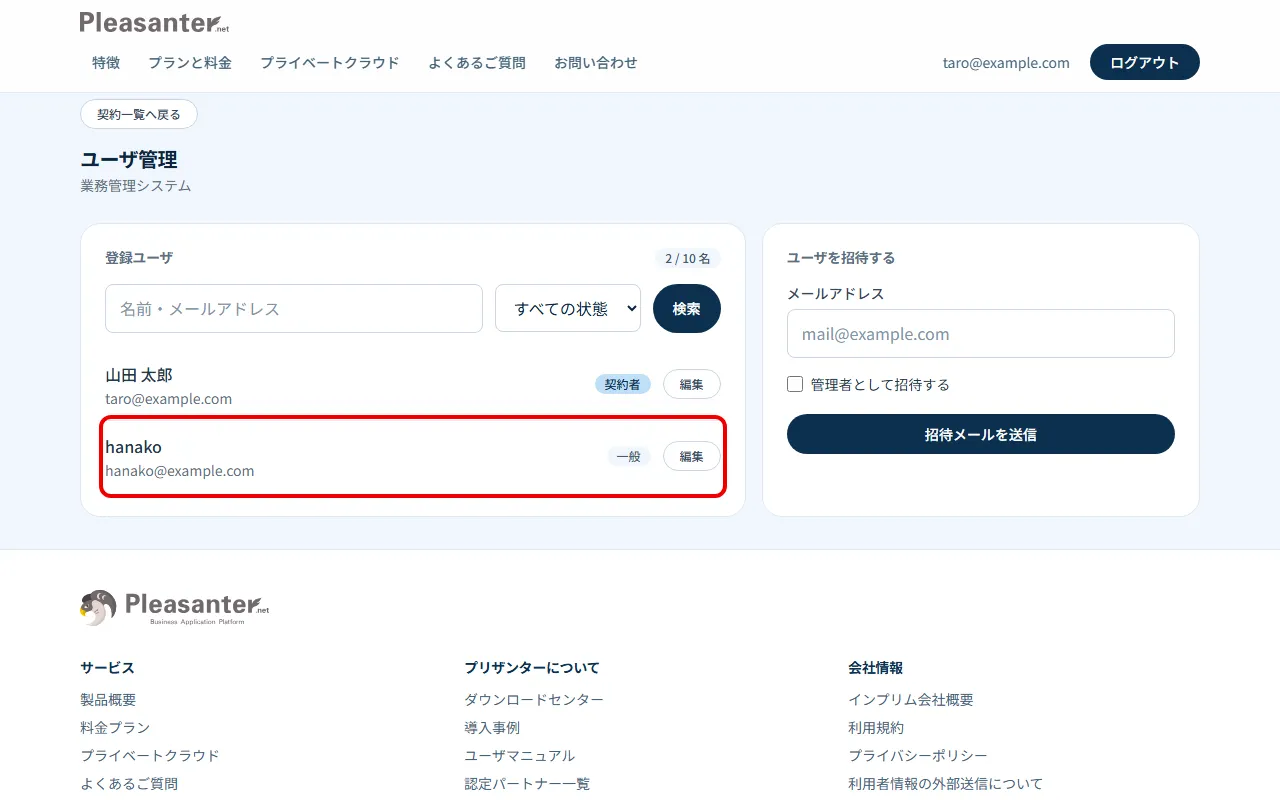The height and width of the screenshot is (800, 1280).
Task: Click the 業務管理システム subtitle
Action: point(136,186)
